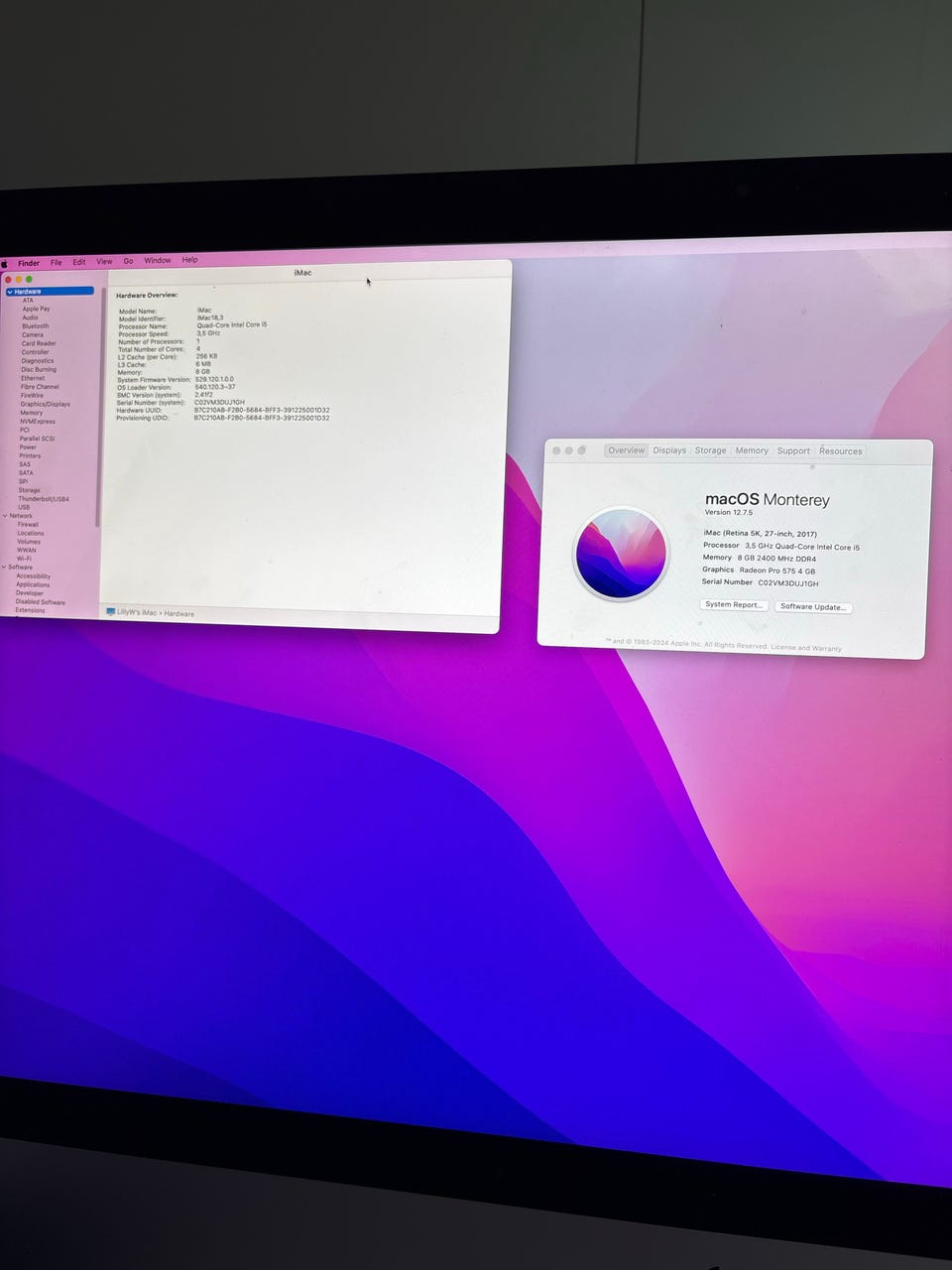Collapse the Network section chevron
Viewport: 952px width, 1270px height.
(x=5, y=516)
